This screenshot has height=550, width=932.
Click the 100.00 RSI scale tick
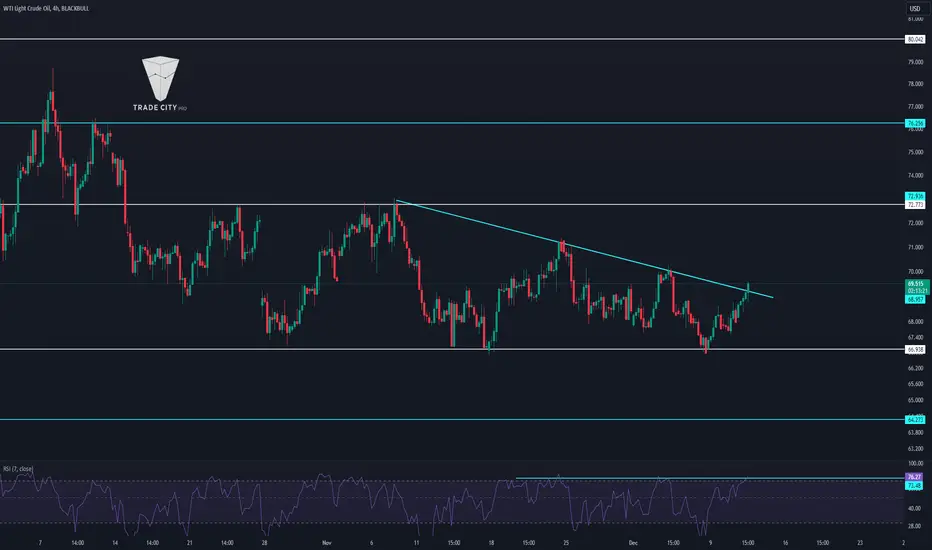(915, 463)
